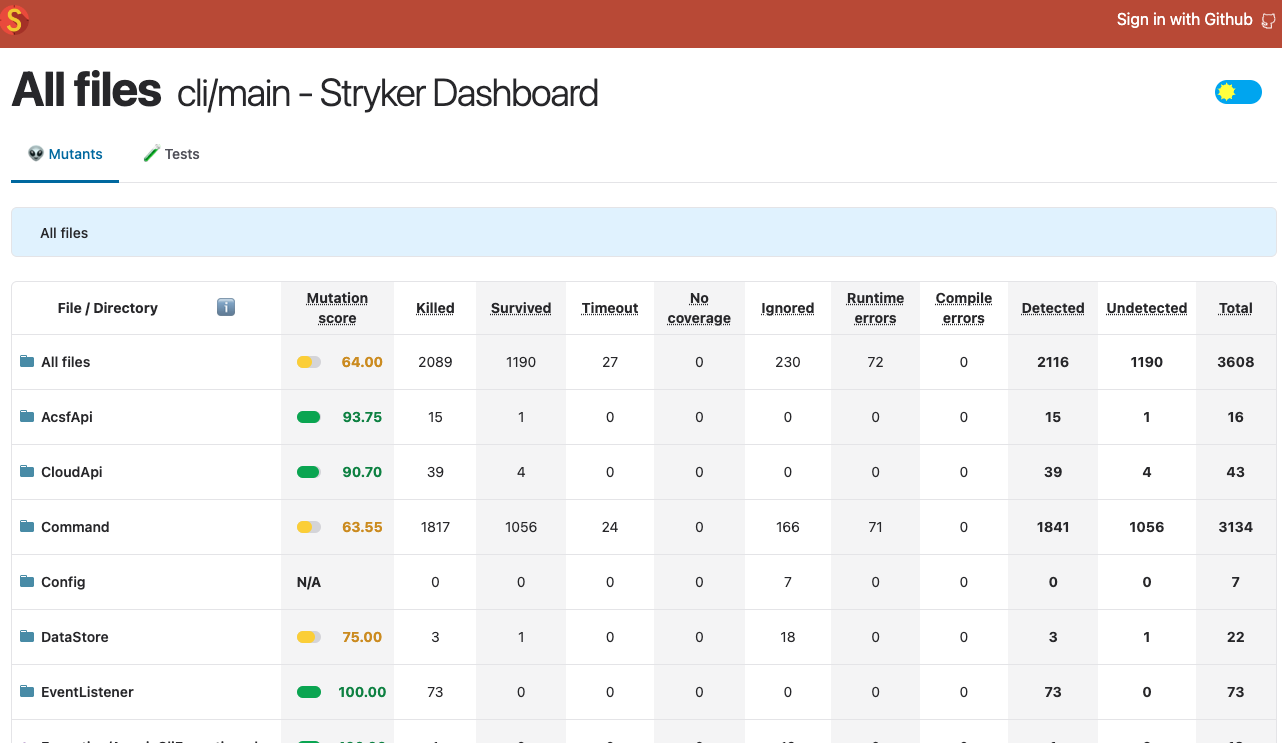Click the Survived column header
This screenshot has height=743, width=1282.
pos(521,308)
